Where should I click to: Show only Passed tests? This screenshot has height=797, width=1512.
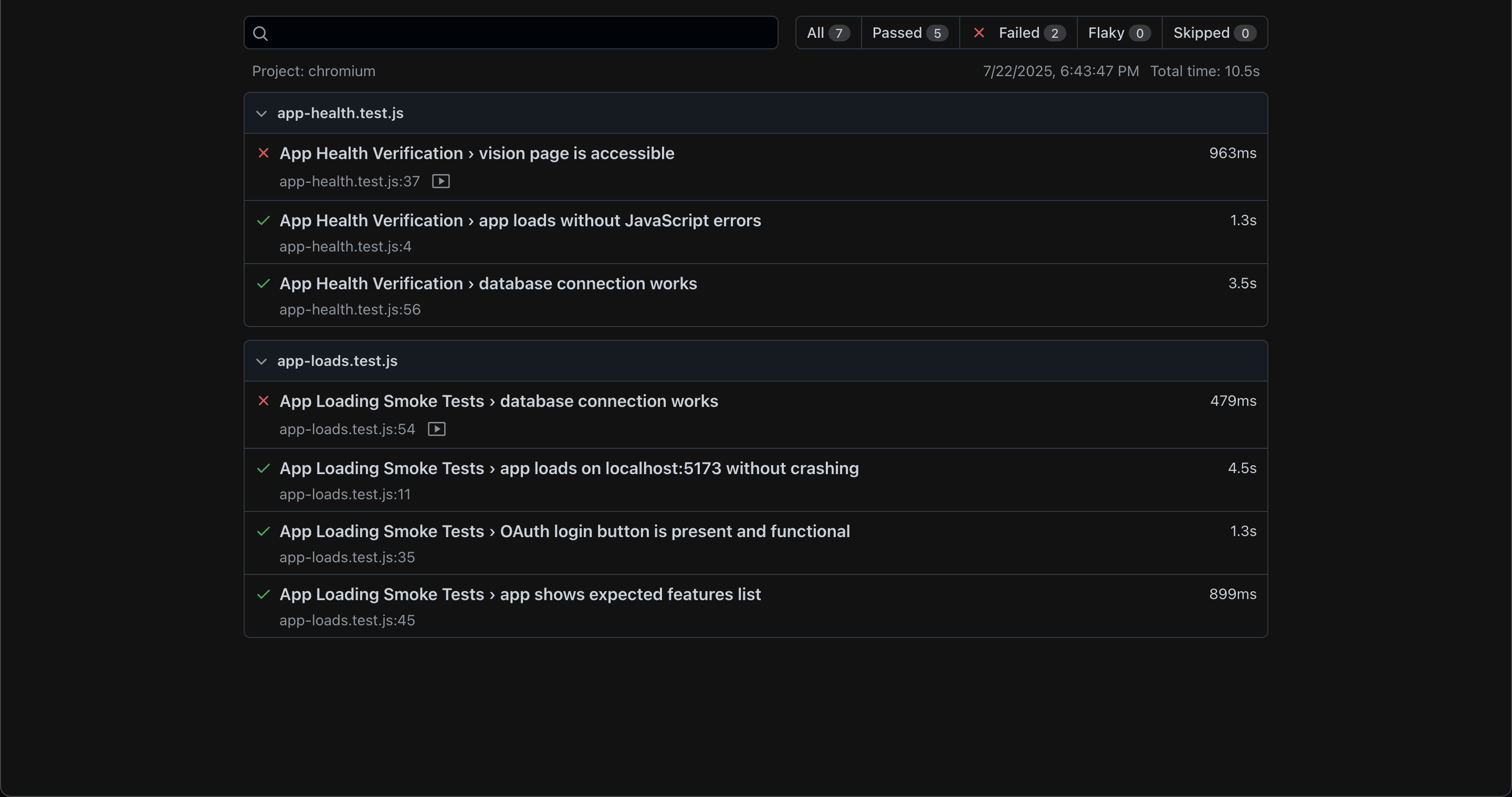pyautogui.click(x=909, y=33)
